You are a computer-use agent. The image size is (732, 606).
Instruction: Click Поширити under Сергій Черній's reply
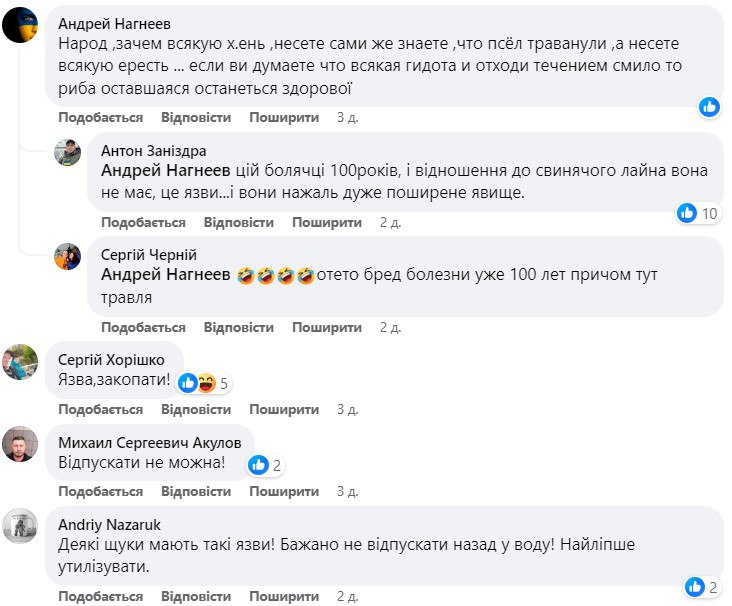(x=327, y=327)
